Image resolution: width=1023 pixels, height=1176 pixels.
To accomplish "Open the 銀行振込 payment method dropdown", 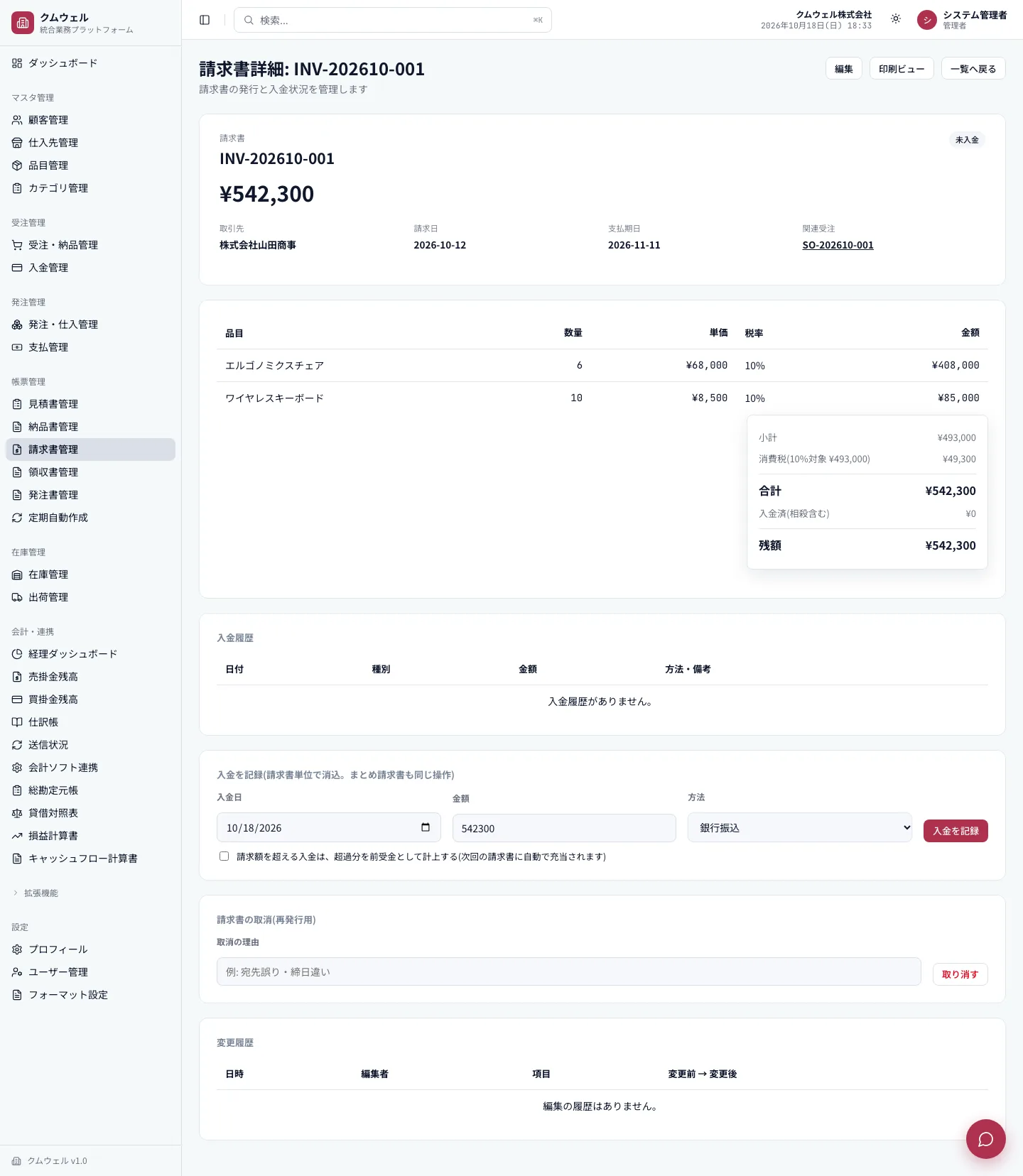I will tap(799, 827).
